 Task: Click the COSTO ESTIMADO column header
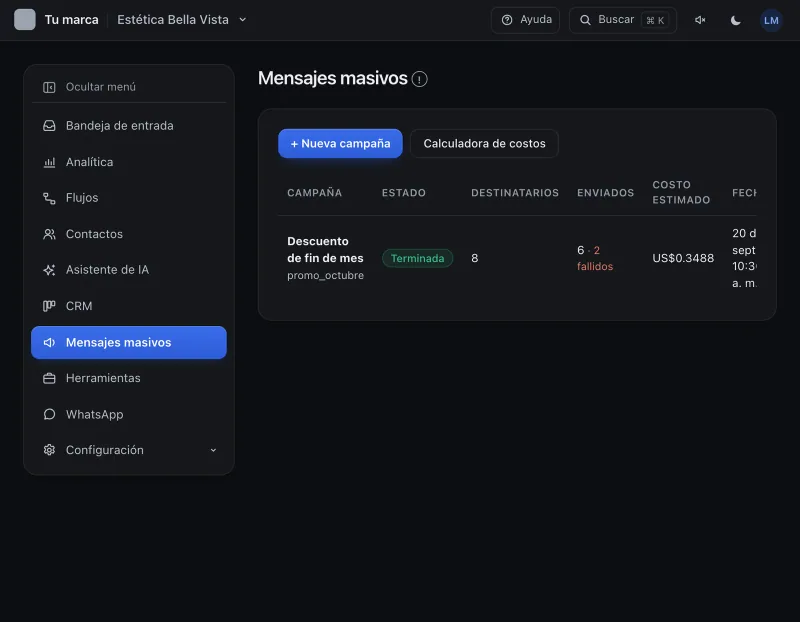[681, 192]
